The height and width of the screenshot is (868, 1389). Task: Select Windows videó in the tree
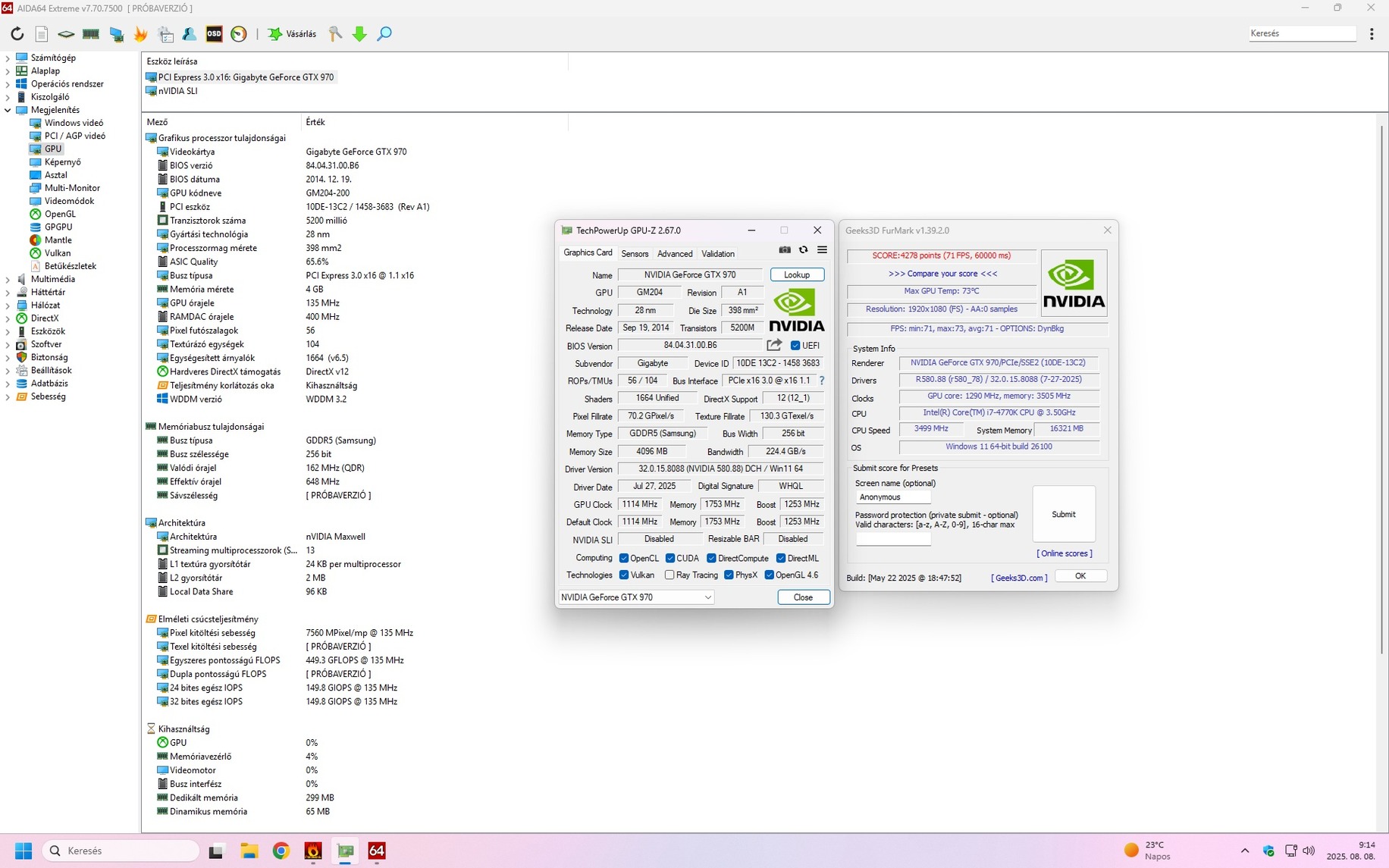tap(74, 123)
